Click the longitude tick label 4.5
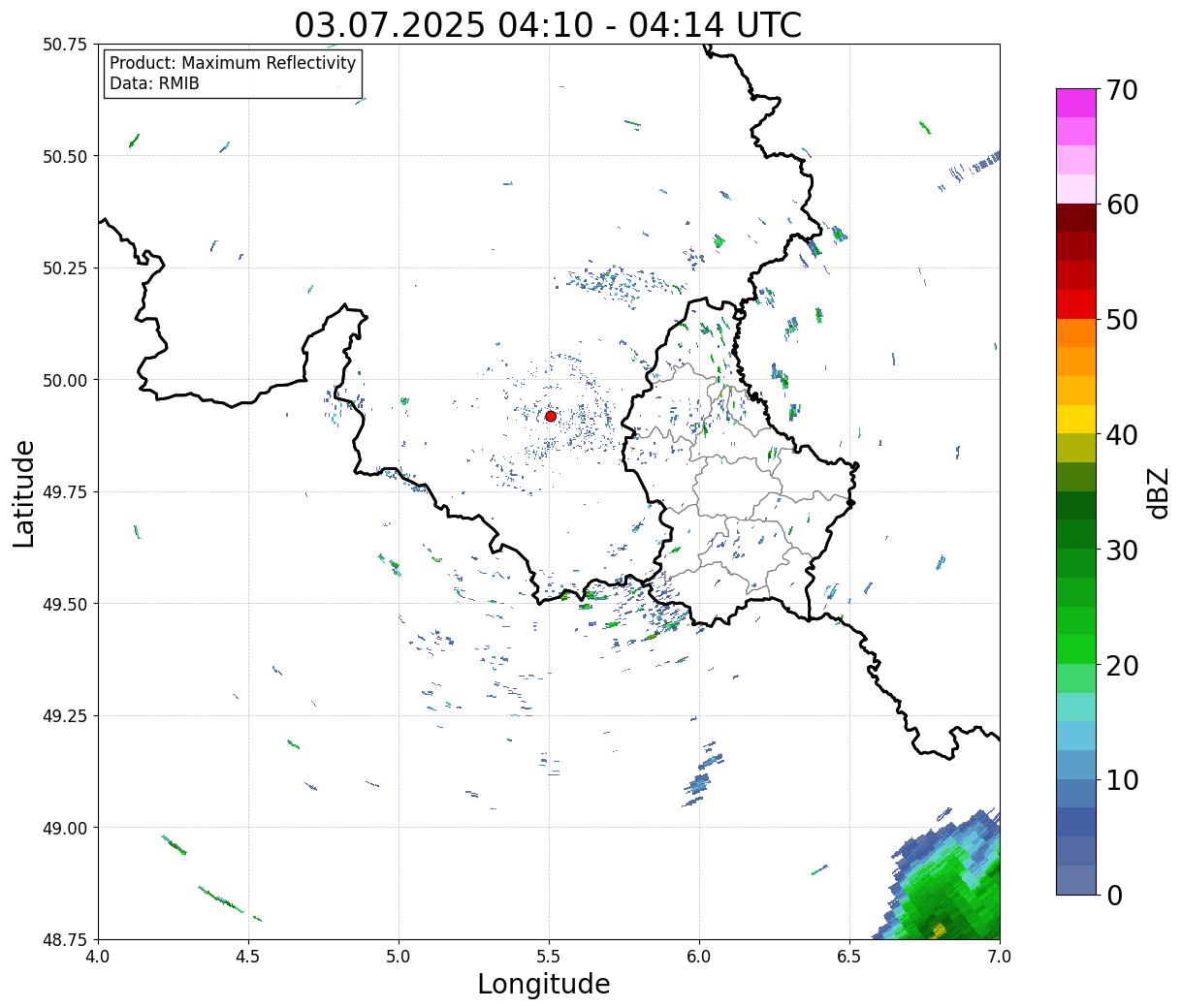The width and height of the screenshot is (1182, 1008). coord(248,956)
